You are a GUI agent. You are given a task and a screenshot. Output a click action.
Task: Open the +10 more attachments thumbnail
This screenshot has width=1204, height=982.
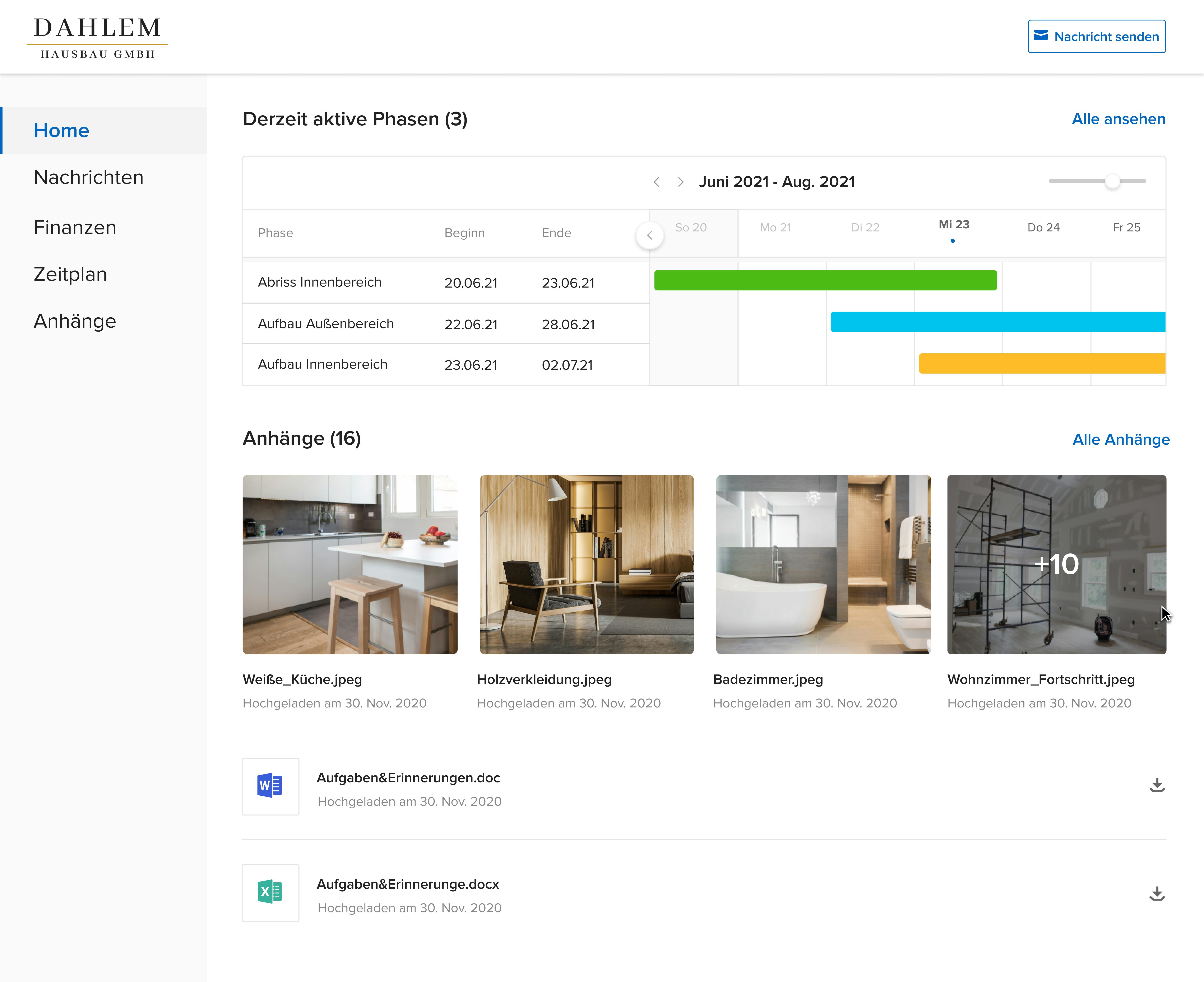(1056, 565)
